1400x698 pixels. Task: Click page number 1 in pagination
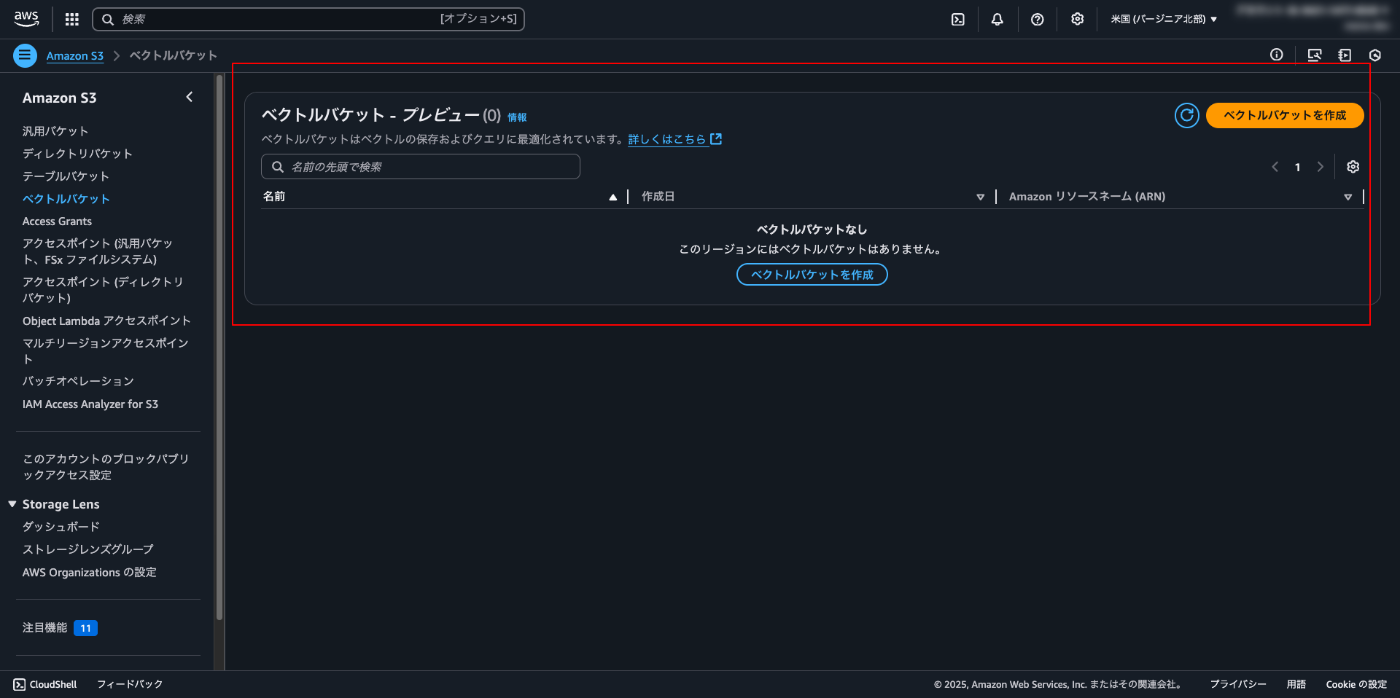pyautogui.click(x=1298, y=167)
